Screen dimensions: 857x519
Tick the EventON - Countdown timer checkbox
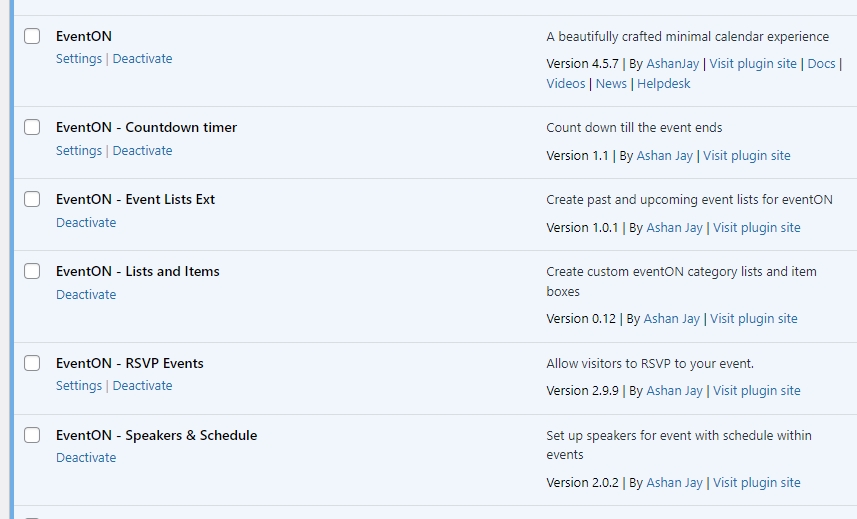[32, 127]
